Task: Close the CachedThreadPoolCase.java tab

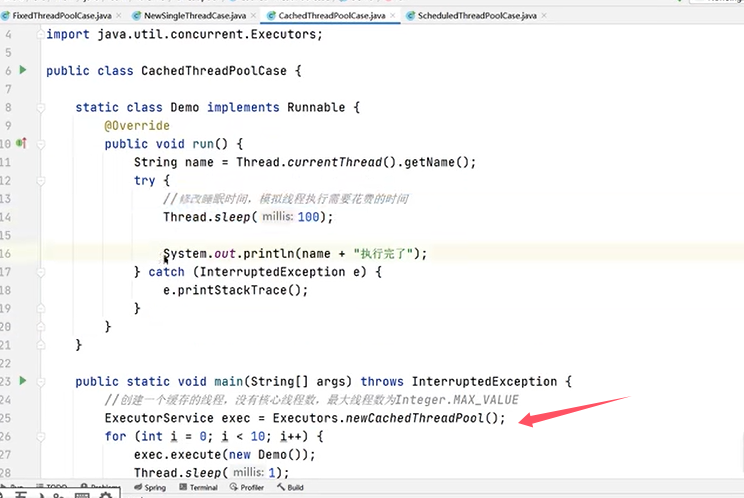Action: pos(392,16)
